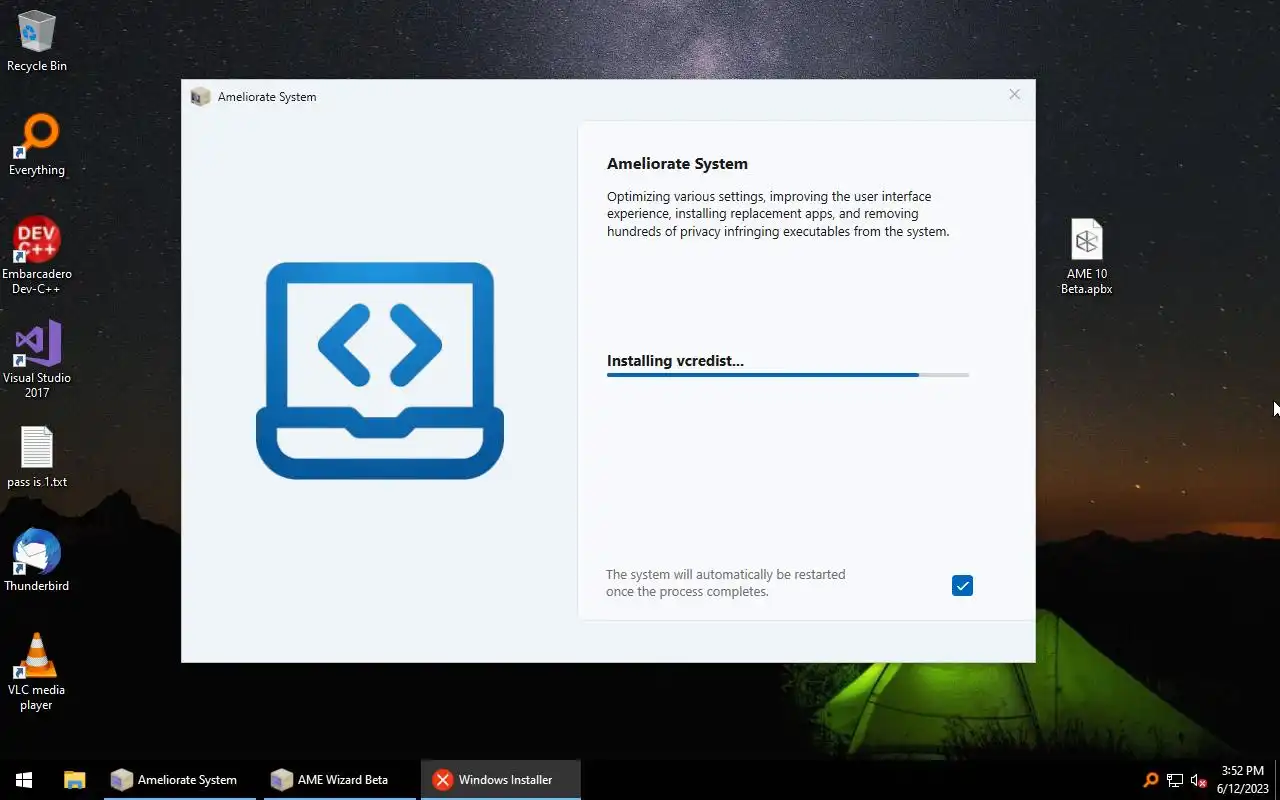Select the AME 10 Beta.apbx file
This screenshot has height=800, width=1280.
point(1087,257)
